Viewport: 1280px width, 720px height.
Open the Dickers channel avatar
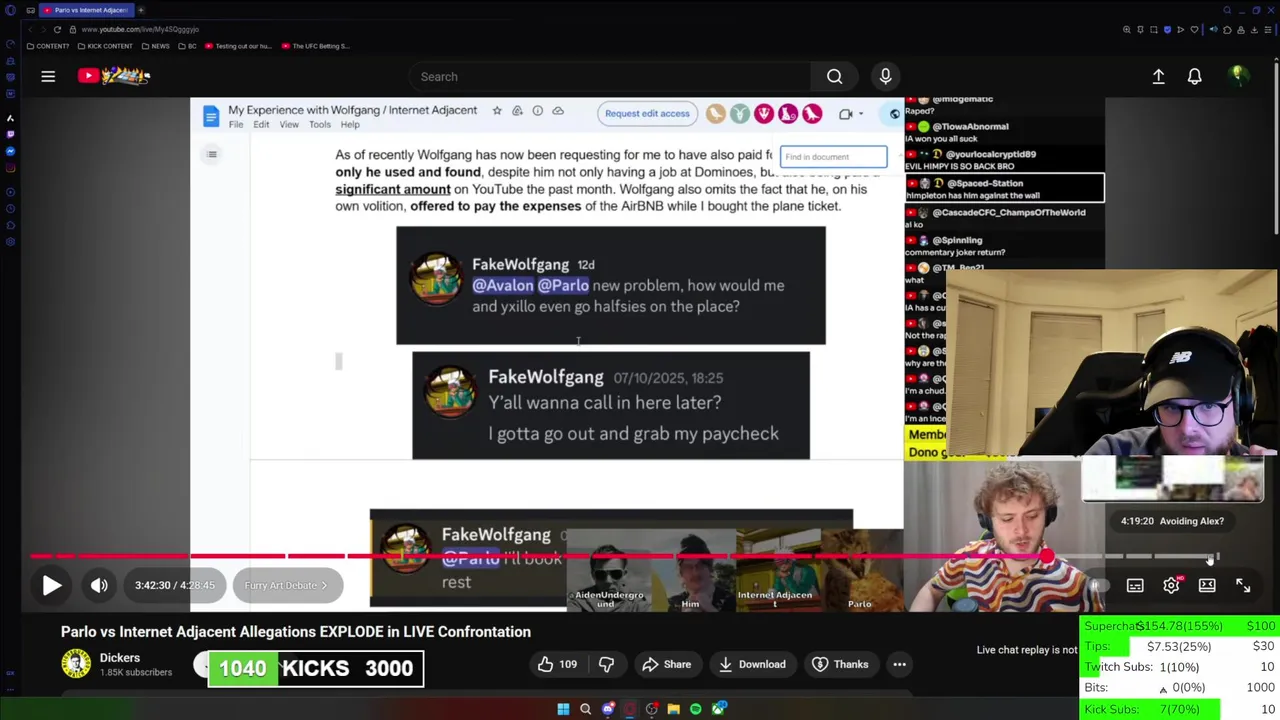76,664
